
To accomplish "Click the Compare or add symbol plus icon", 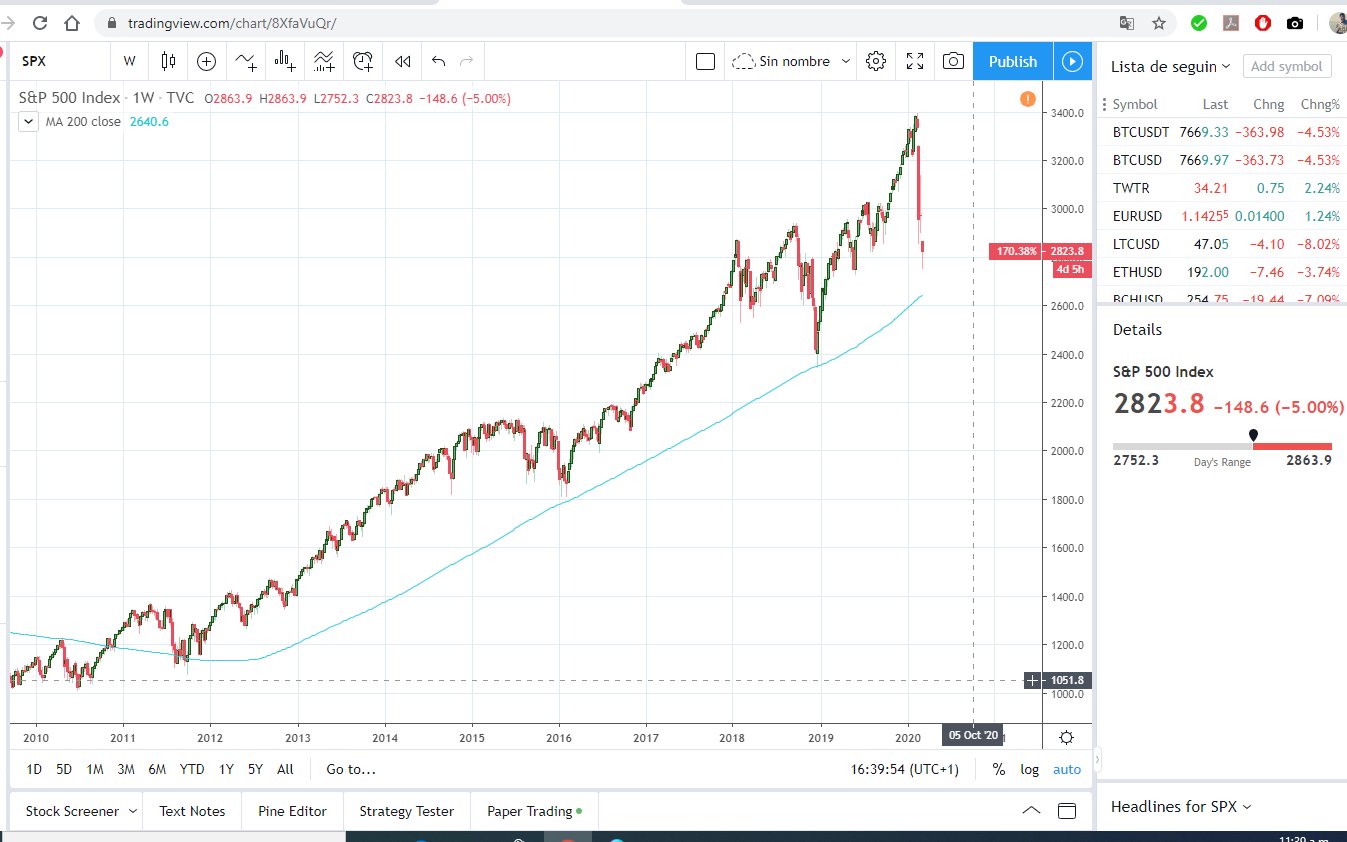I will (x=206, y=61).
